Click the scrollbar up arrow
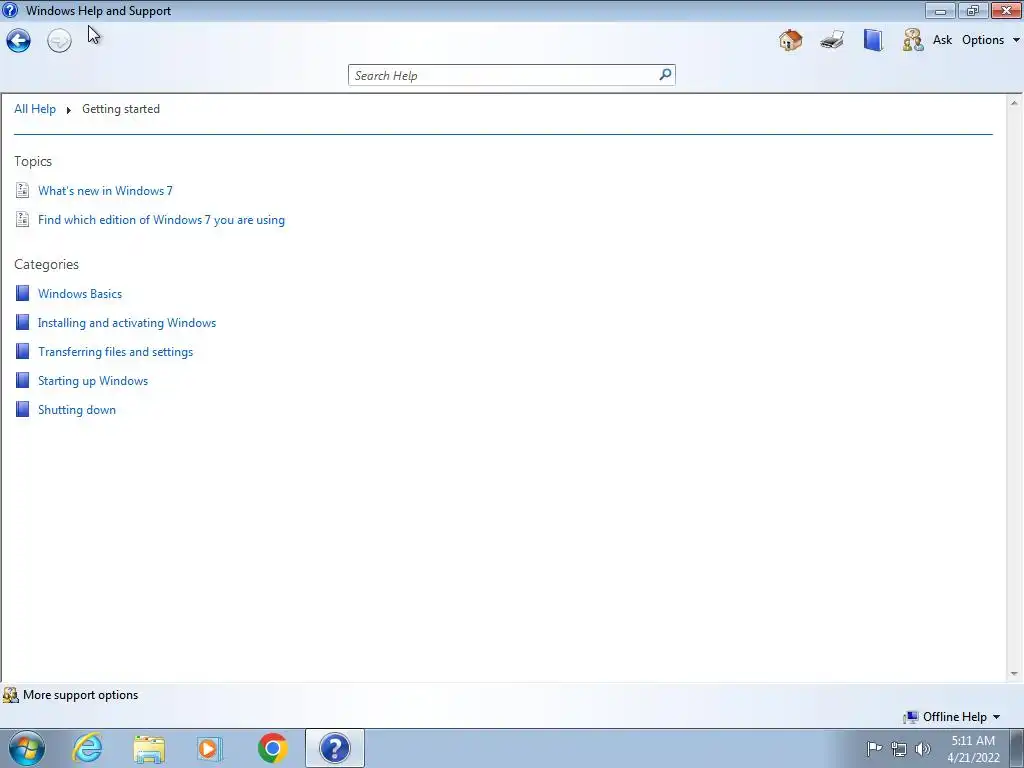Screen dimensions: 1024x768 [1014, 103]
